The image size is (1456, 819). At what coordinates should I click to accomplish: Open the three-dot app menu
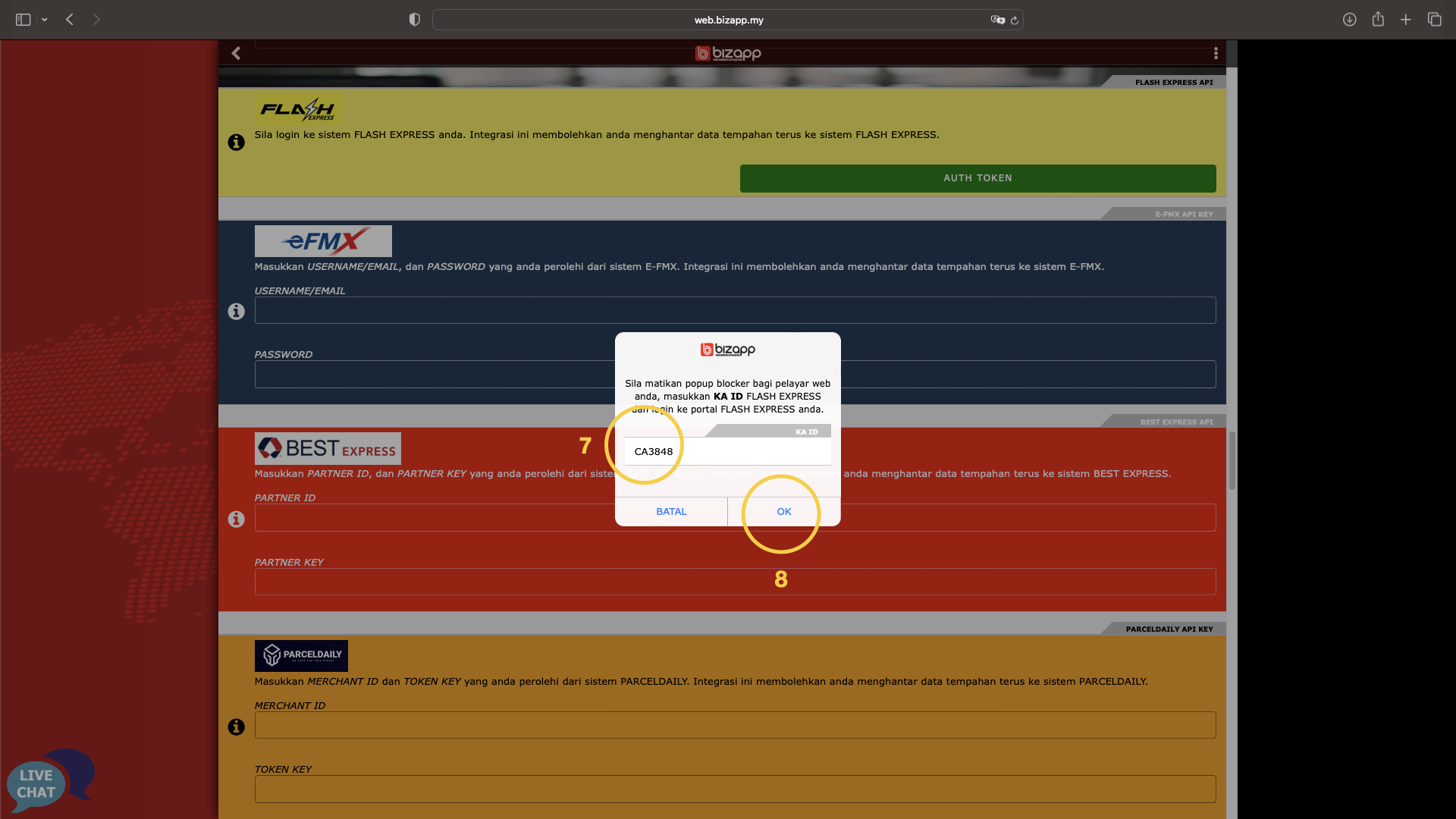(x=1216, y=53)
